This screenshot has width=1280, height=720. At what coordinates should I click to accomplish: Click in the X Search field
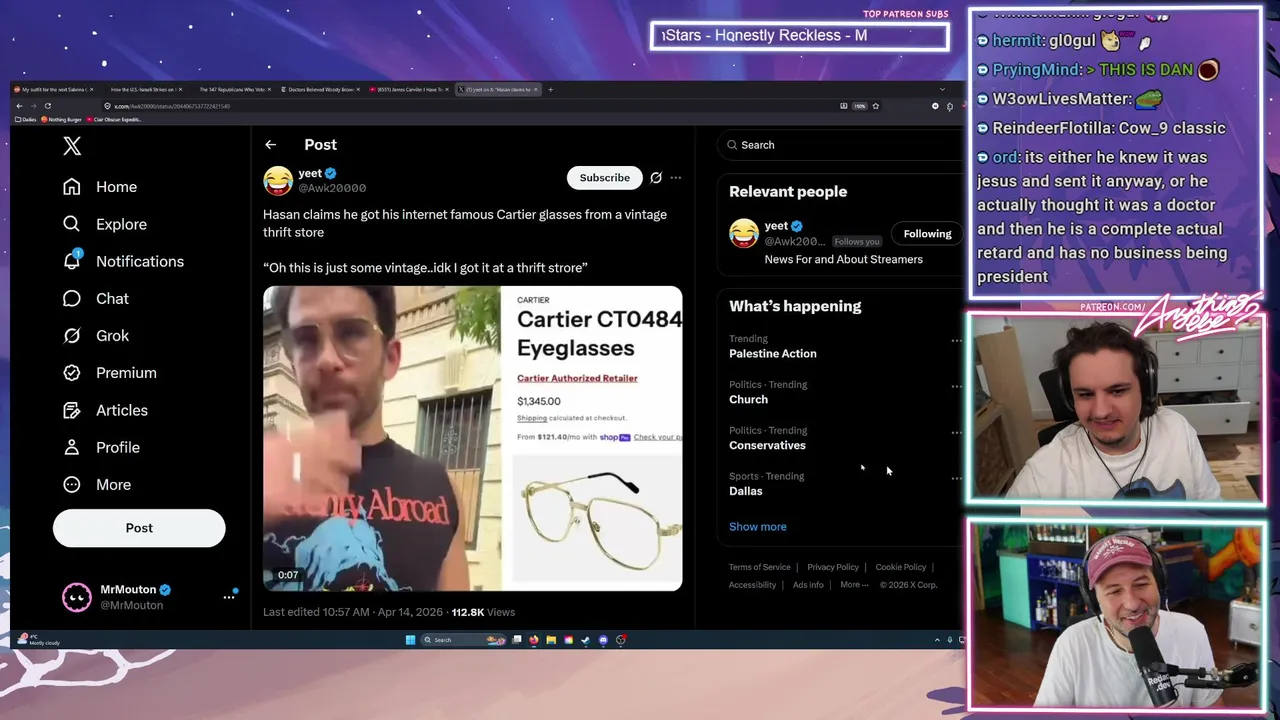(840, 145)
